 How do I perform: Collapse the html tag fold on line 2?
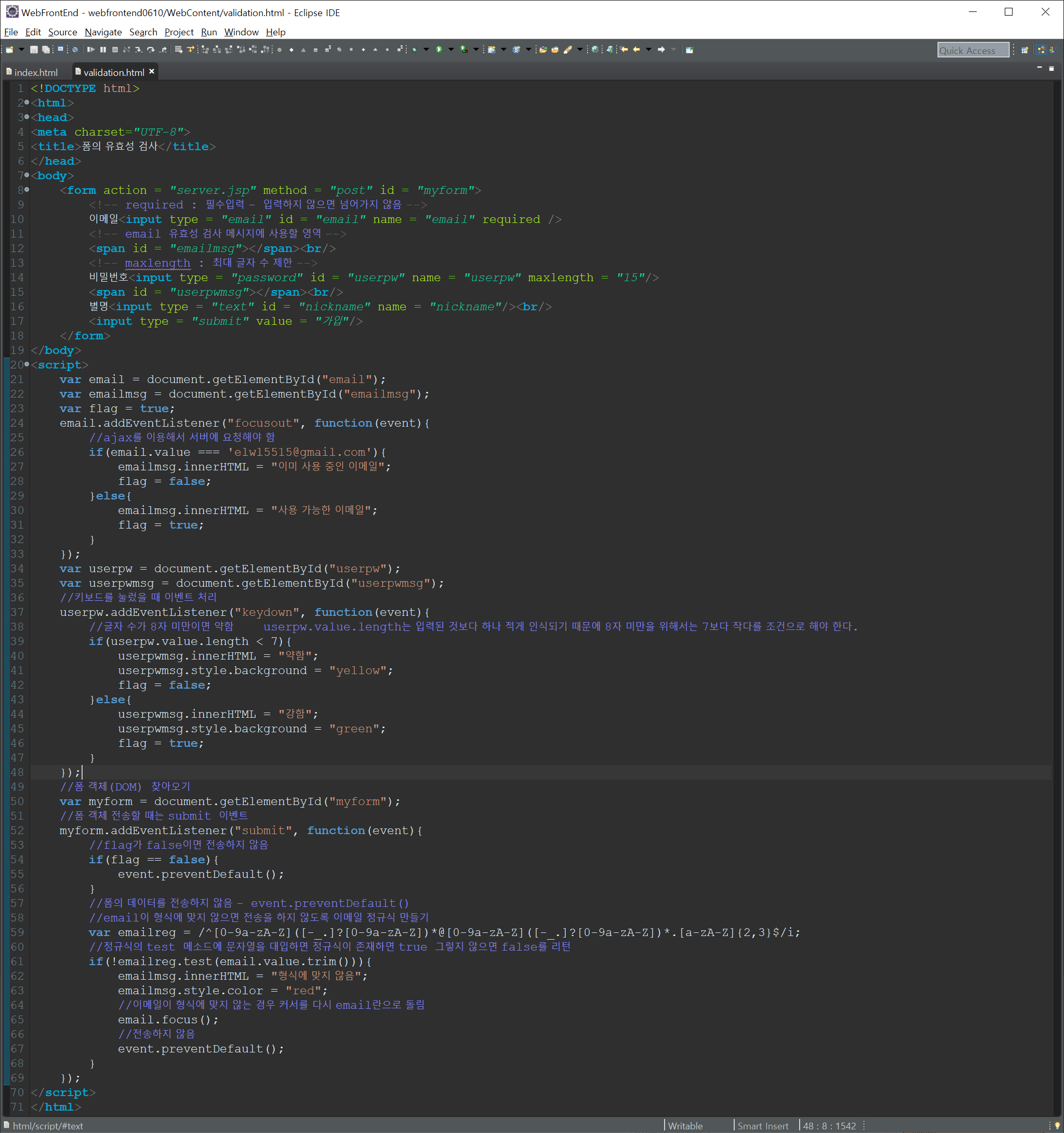[27, 102]
